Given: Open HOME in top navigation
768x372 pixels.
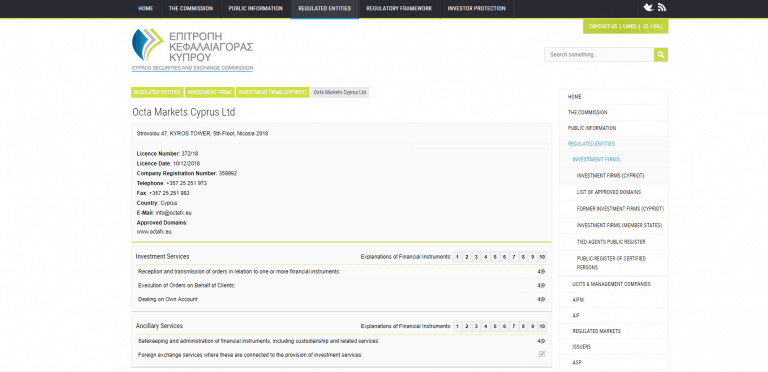Looking at the screenshot, I should coord(145,9).
